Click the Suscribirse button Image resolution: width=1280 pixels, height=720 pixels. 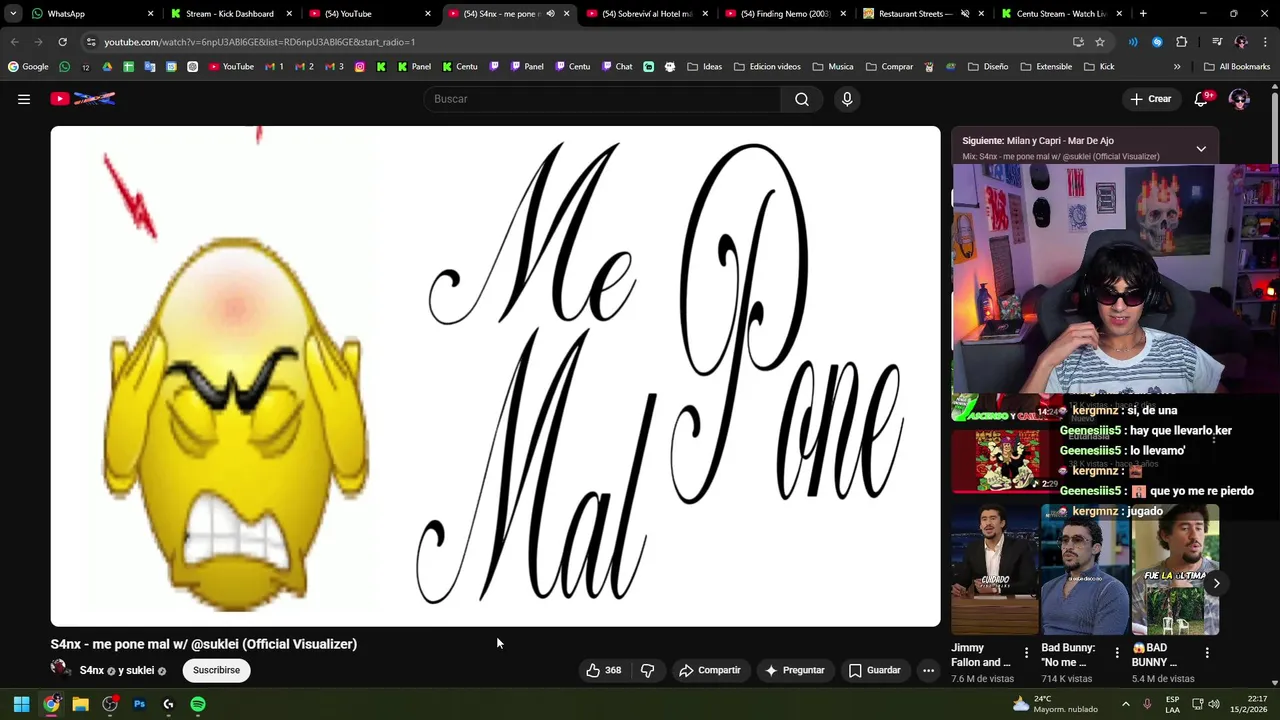pos(216,670)
